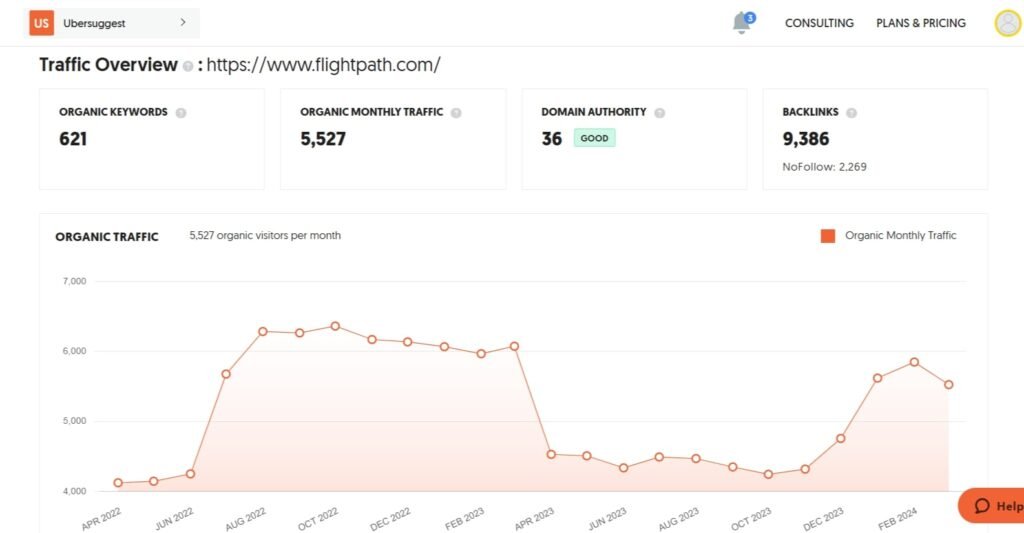
Task: Select the DEC 2023 data point
Action: [x=840, y=438]
